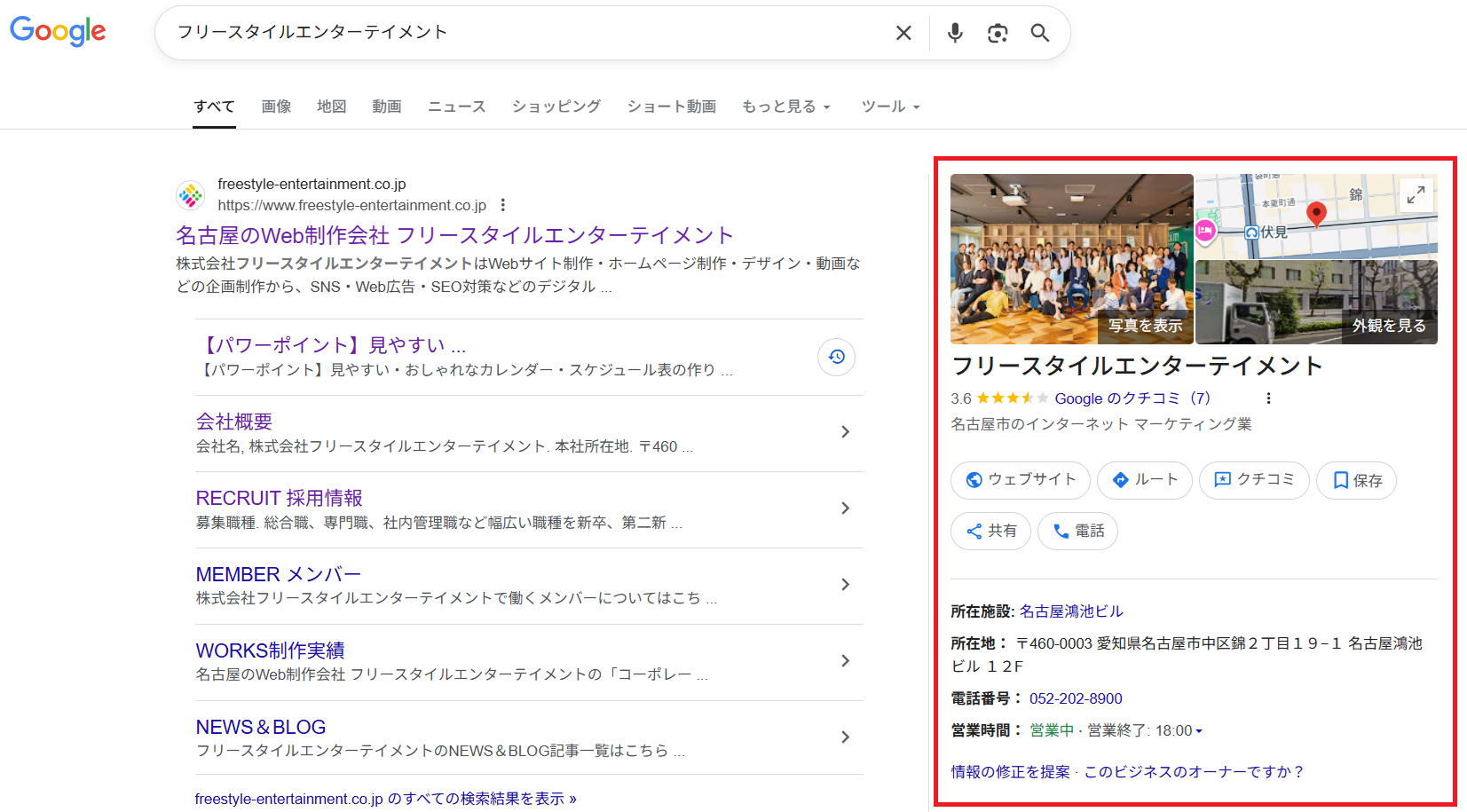Clear the search box with the X icon
This screenshot has height=812, width=1467.
[x=903, y=33]
